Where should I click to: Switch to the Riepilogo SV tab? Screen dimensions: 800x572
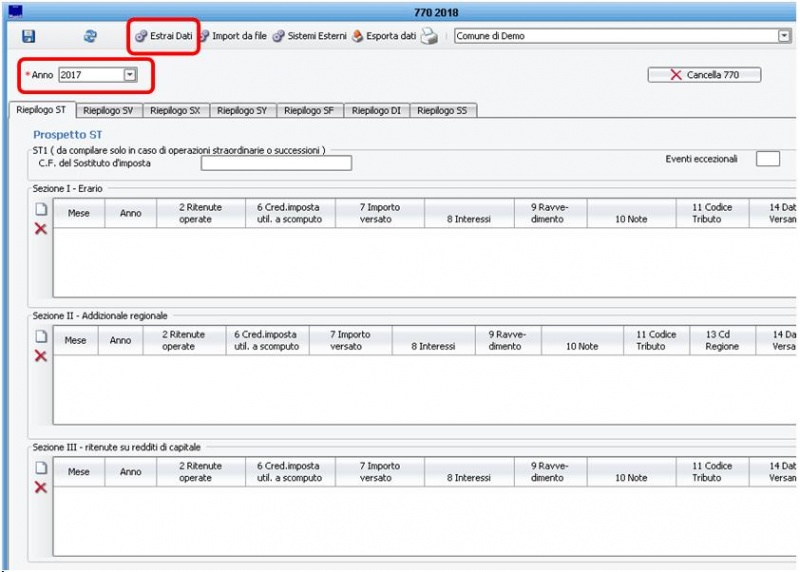[x=110, y=111]
